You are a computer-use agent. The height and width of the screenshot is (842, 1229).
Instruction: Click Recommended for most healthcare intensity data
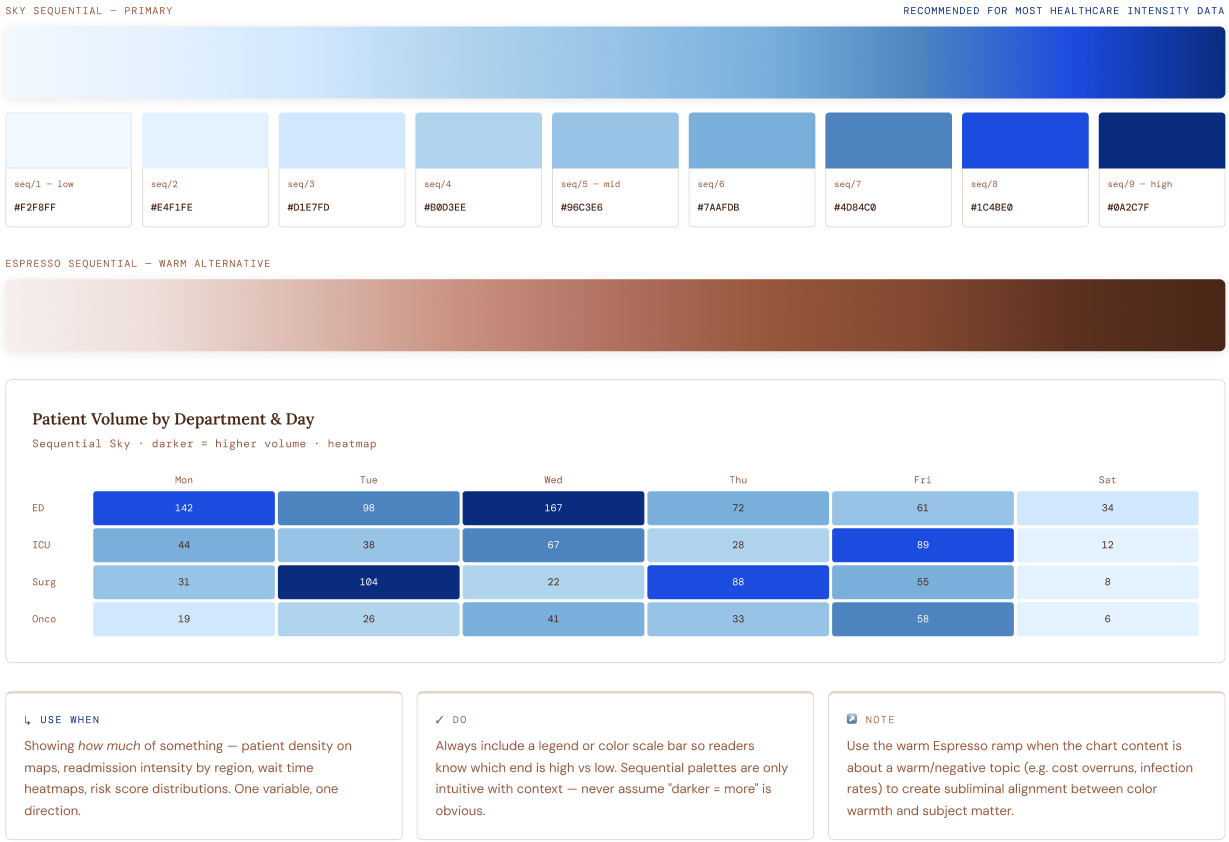(1064, 11)
